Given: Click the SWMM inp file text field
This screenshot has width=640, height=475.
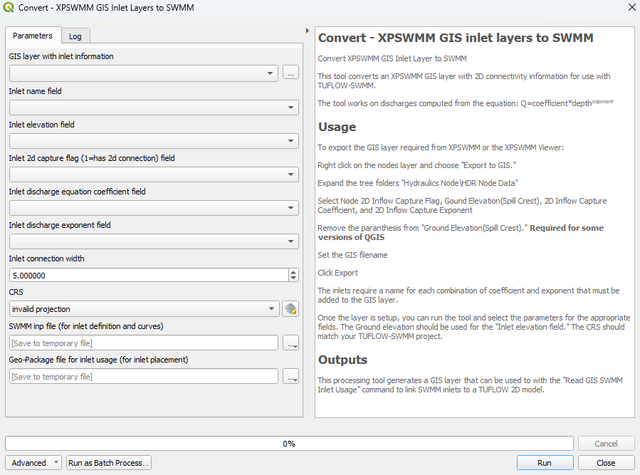Looking at the screenshot, I should coord(142,343).
